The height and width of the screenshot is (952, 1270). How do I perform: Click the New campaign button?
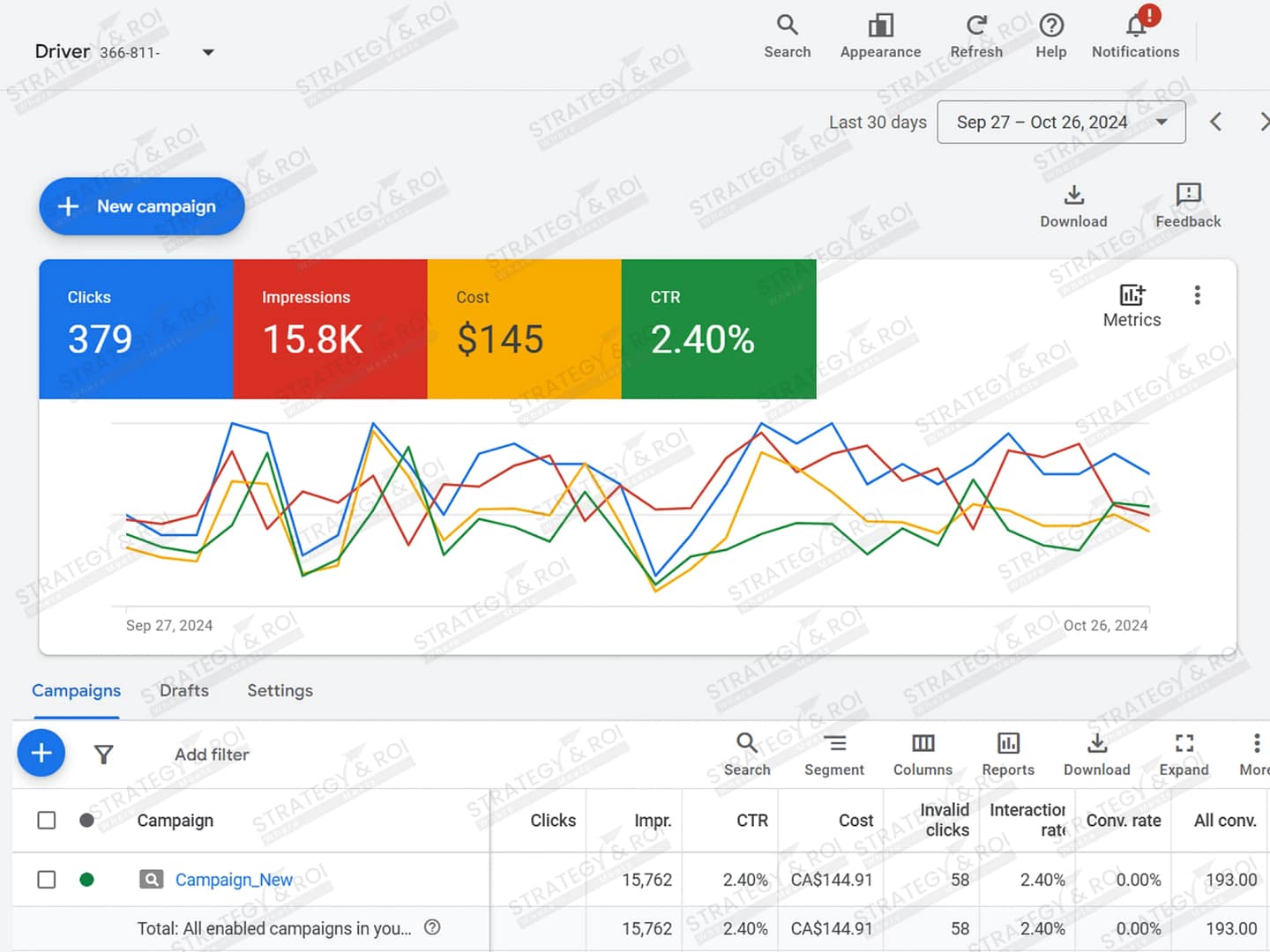[x=141, y=206]
